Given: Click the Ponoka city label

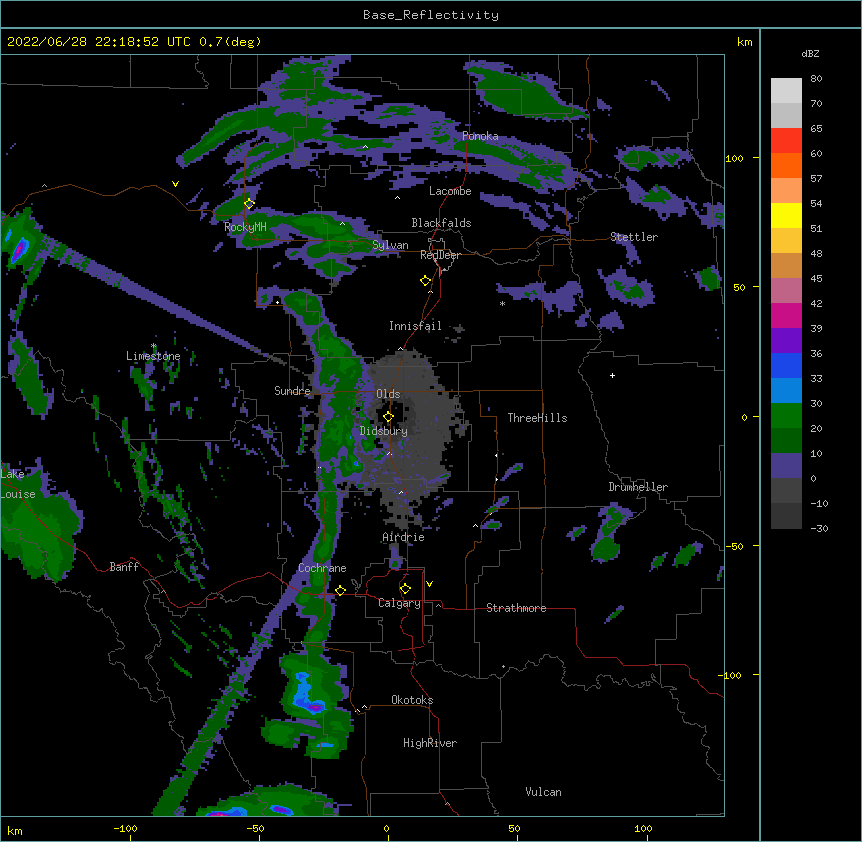Looking at the screenshot, I should point(480,136).
